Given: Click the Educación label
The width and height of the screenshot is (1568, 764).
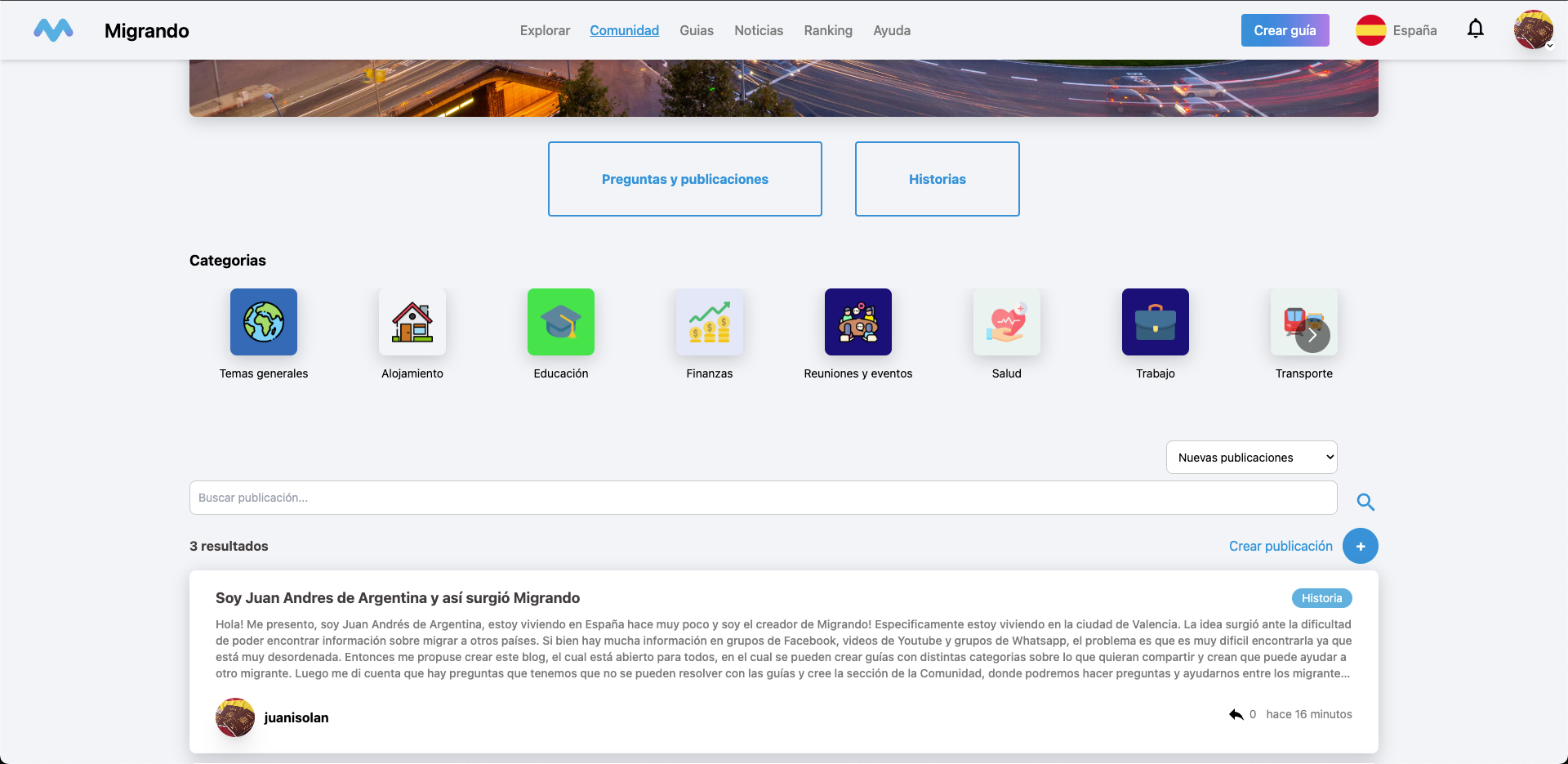Looking at the screenshot, I should pos(561,373).
